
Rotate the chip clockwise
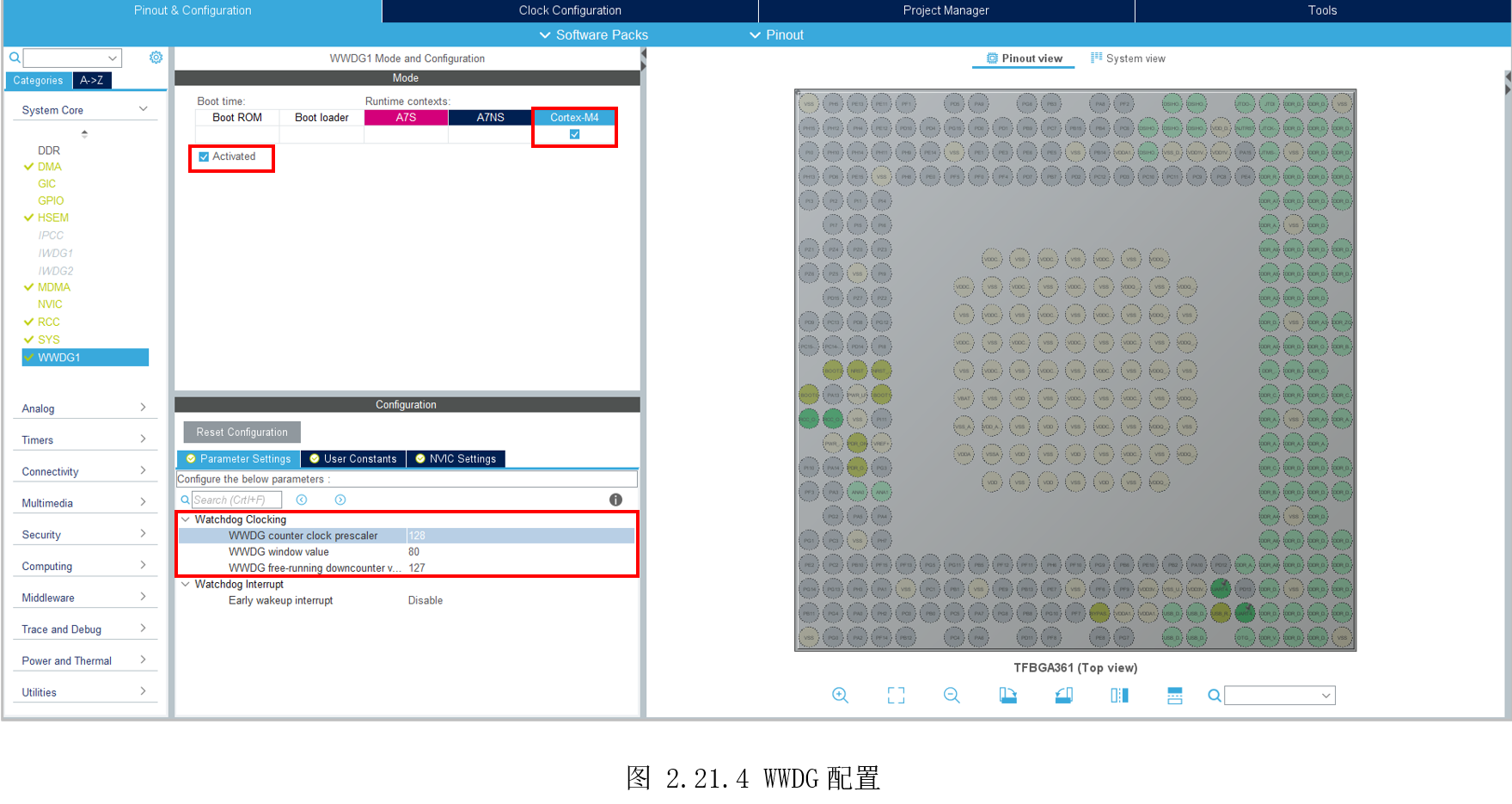point(1007,696)
